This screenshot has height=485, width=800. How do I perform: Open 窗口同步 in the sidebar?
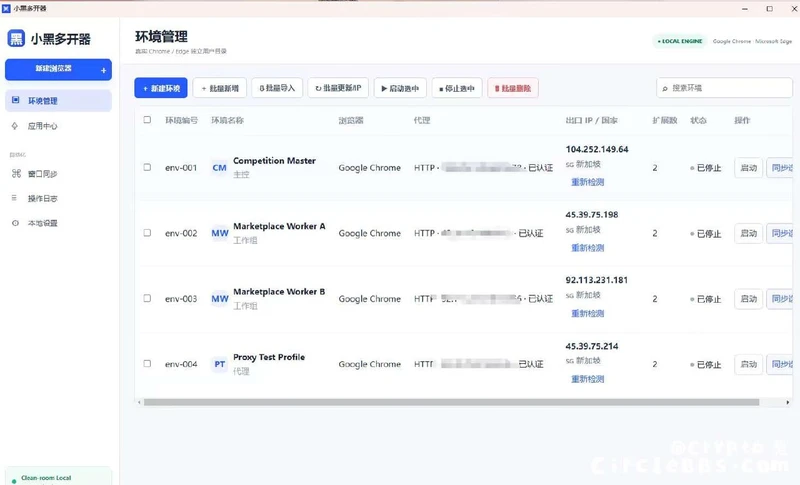[58, 173]
